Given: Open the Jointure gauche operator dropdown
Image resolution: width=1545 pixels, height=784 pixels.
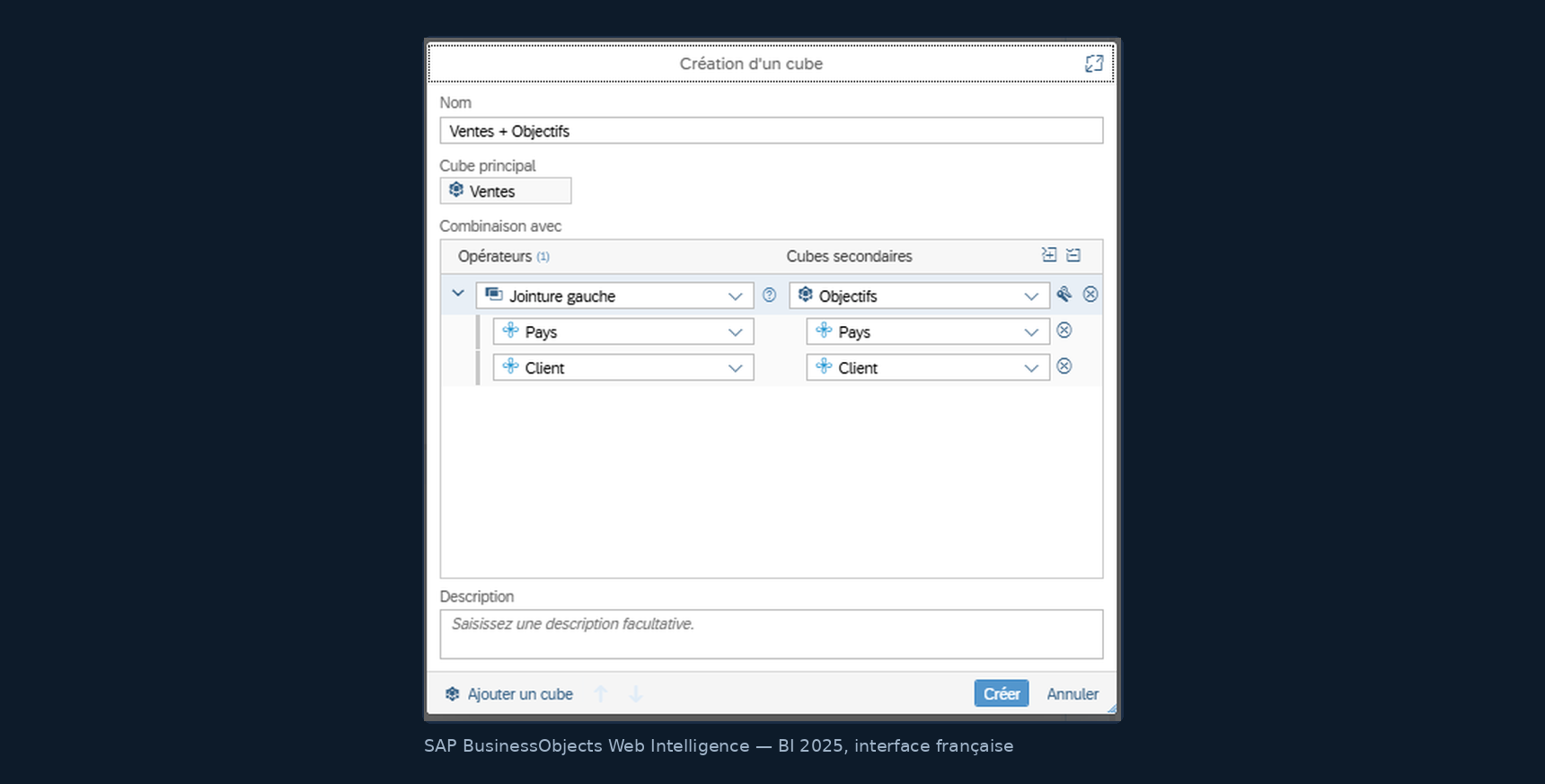Looking at the screenshot, I should pos(615,295).
